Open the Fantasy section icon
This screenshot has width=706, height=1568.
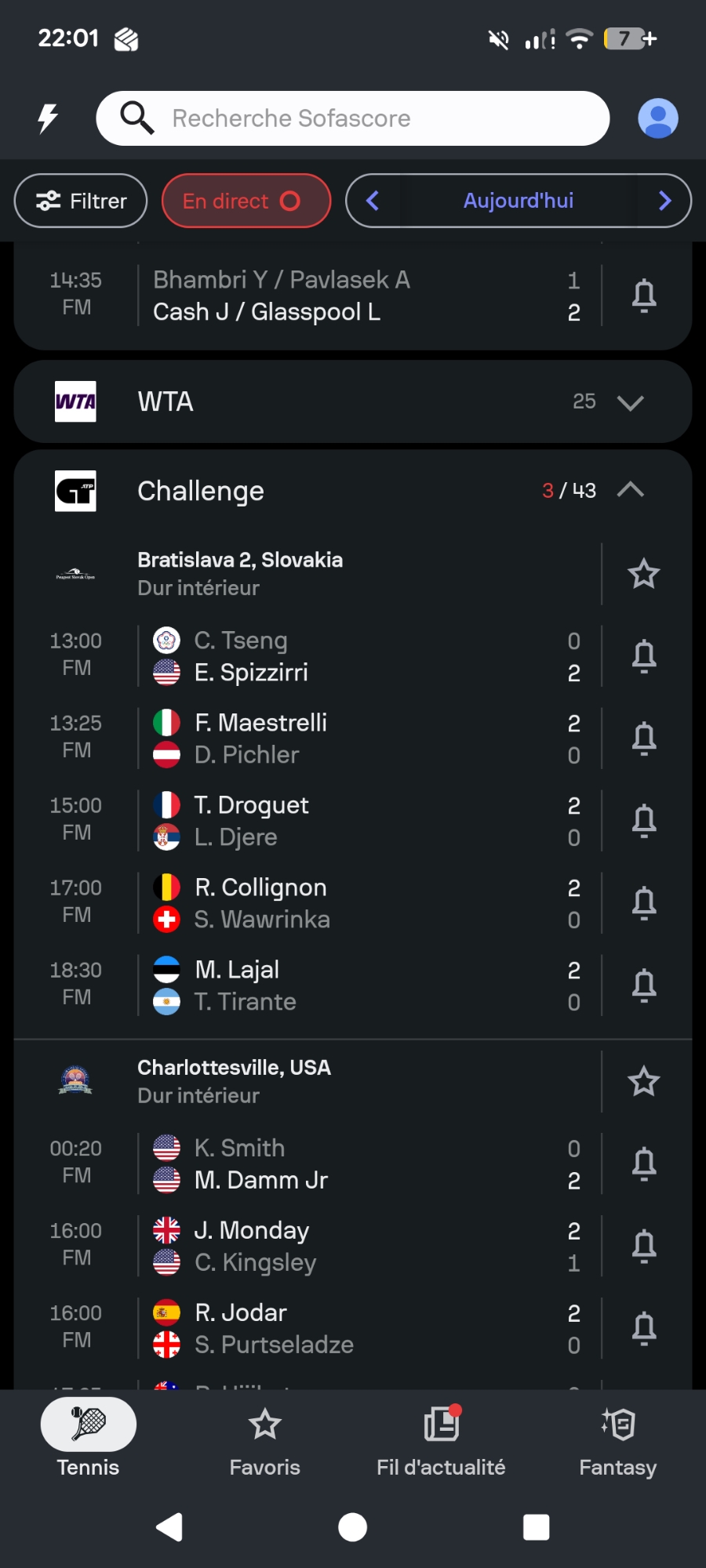coord(617,1425)
